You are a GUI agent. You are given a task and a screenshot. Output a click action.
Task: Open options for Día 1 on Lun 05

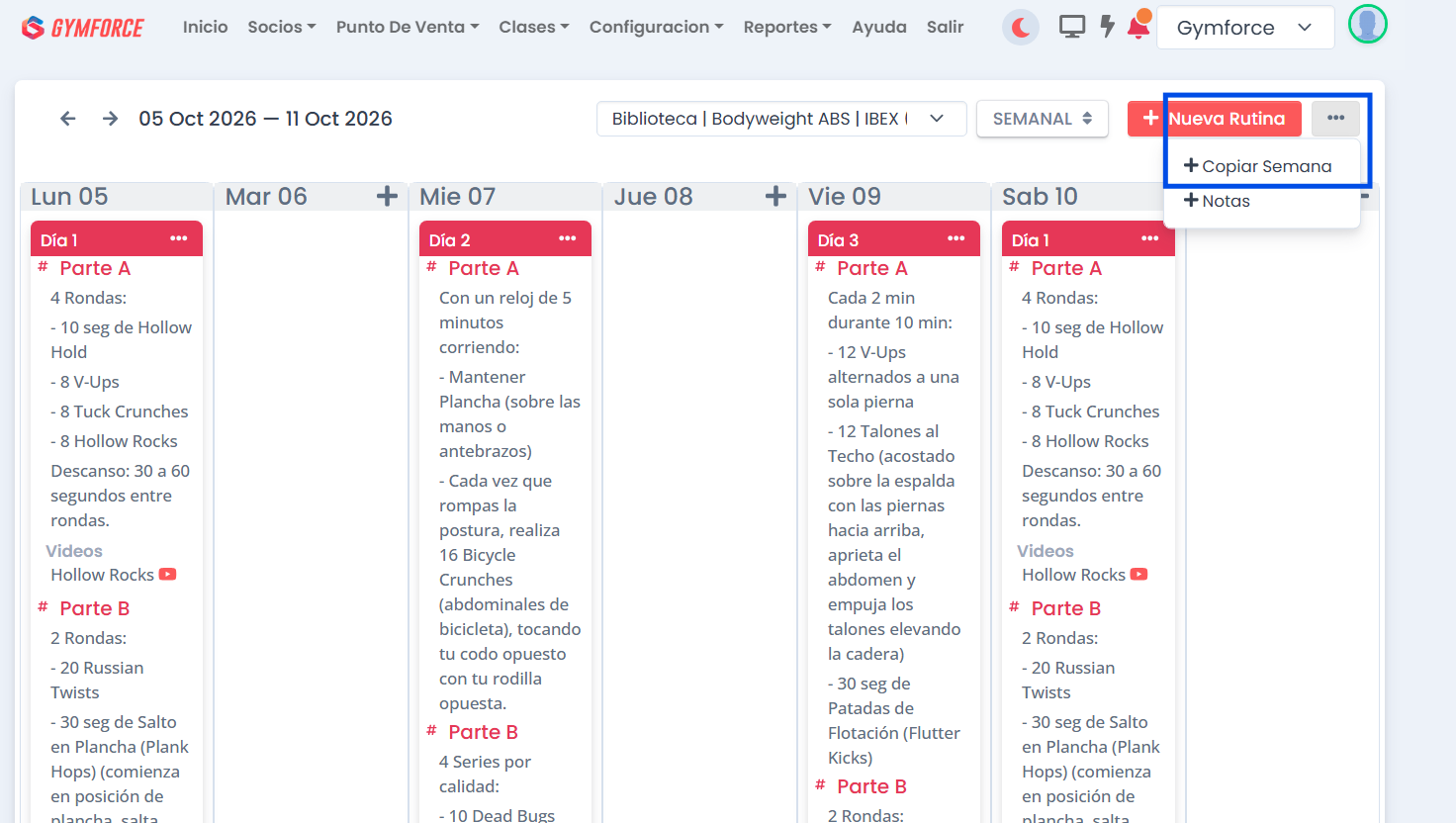click(178, 238)
